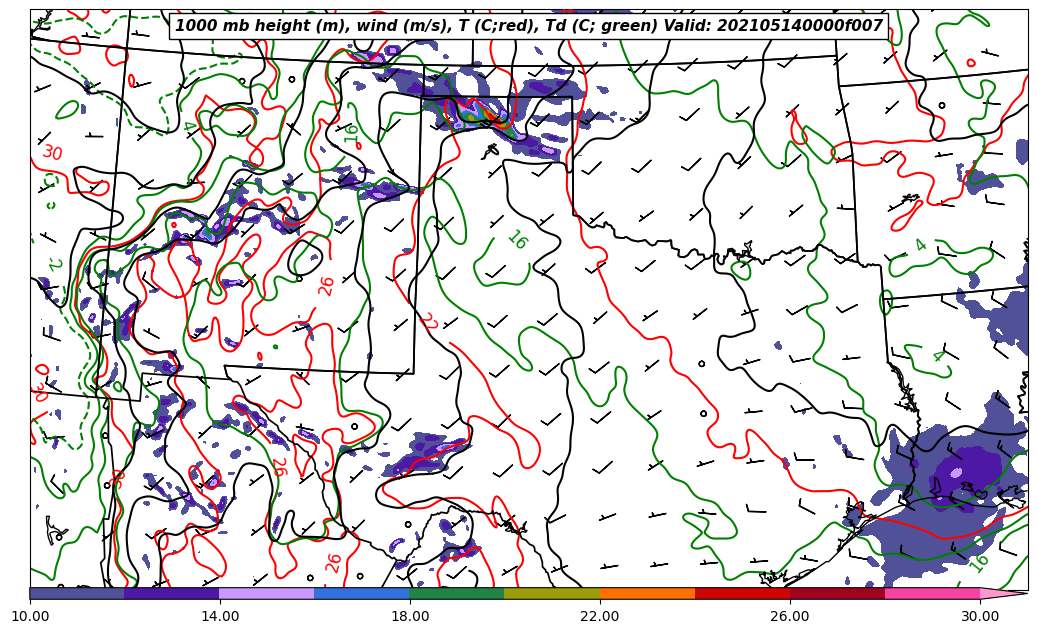The width and height of the screenshot is (1037, 633).
Task: Click the olive colorbar segment before 22.00
Action: pos(552,593)
